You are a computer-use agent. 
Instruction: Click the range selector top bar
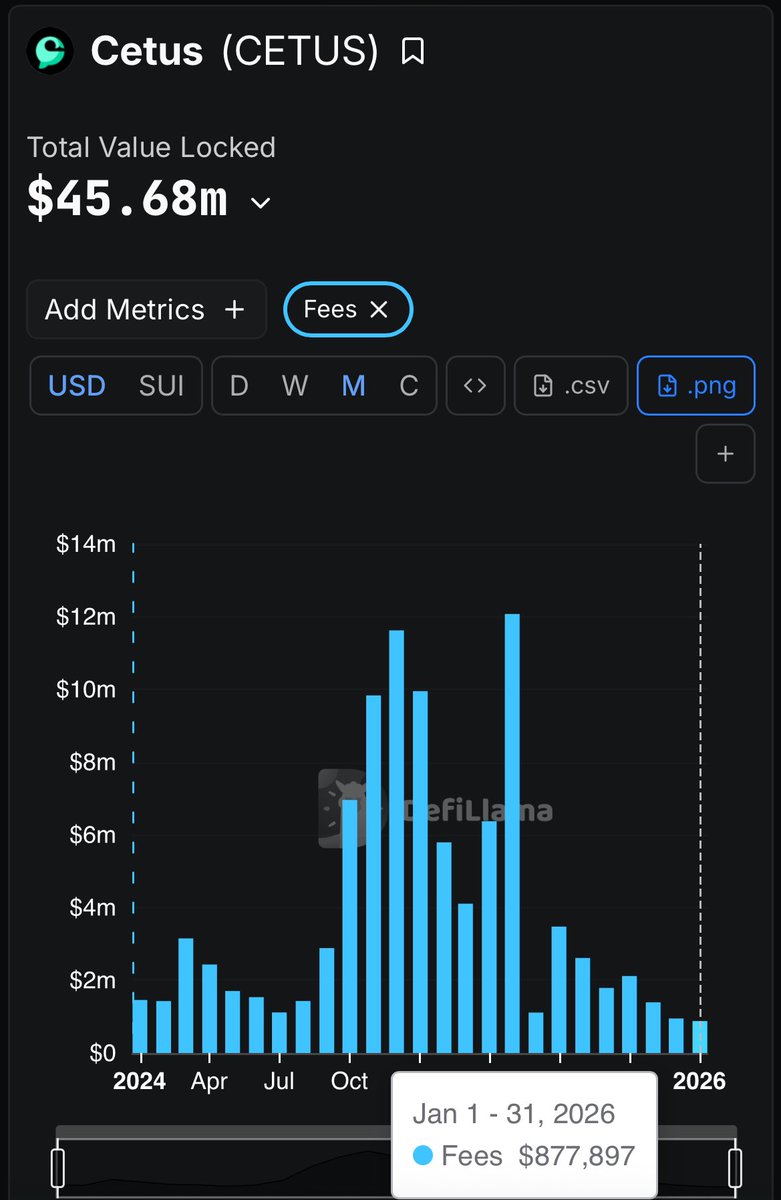pos(396,1131)
